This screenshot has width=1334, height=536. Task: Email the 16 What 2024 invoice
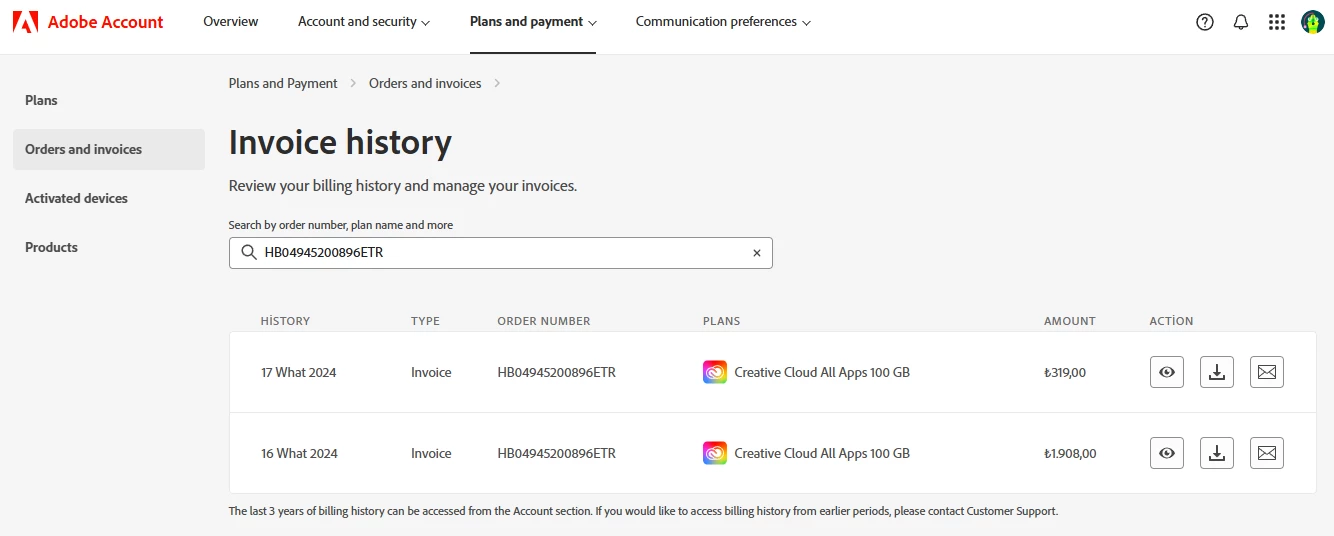pyautogui.click(x=1267, y=453)
